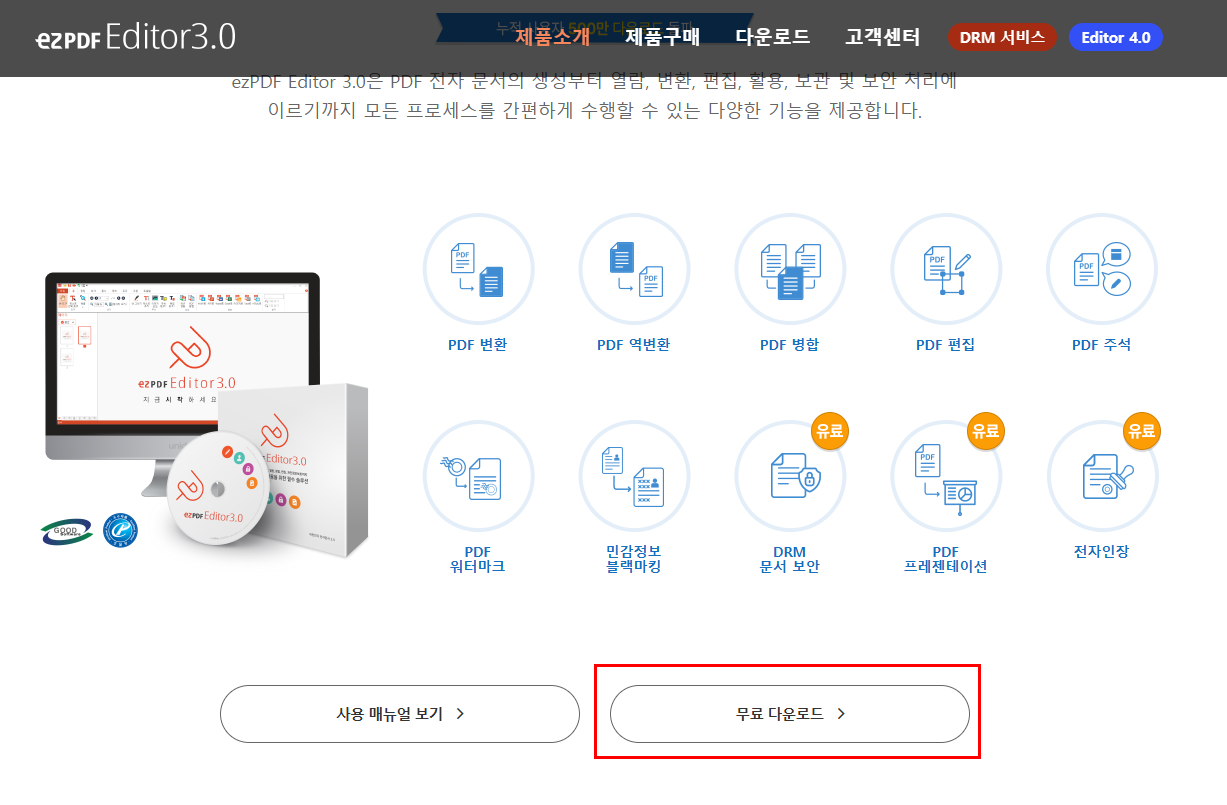Viewport: 1227px width, 805px height.
Task: Select the PDF 워터마크 icon
Action: point(478,476)
